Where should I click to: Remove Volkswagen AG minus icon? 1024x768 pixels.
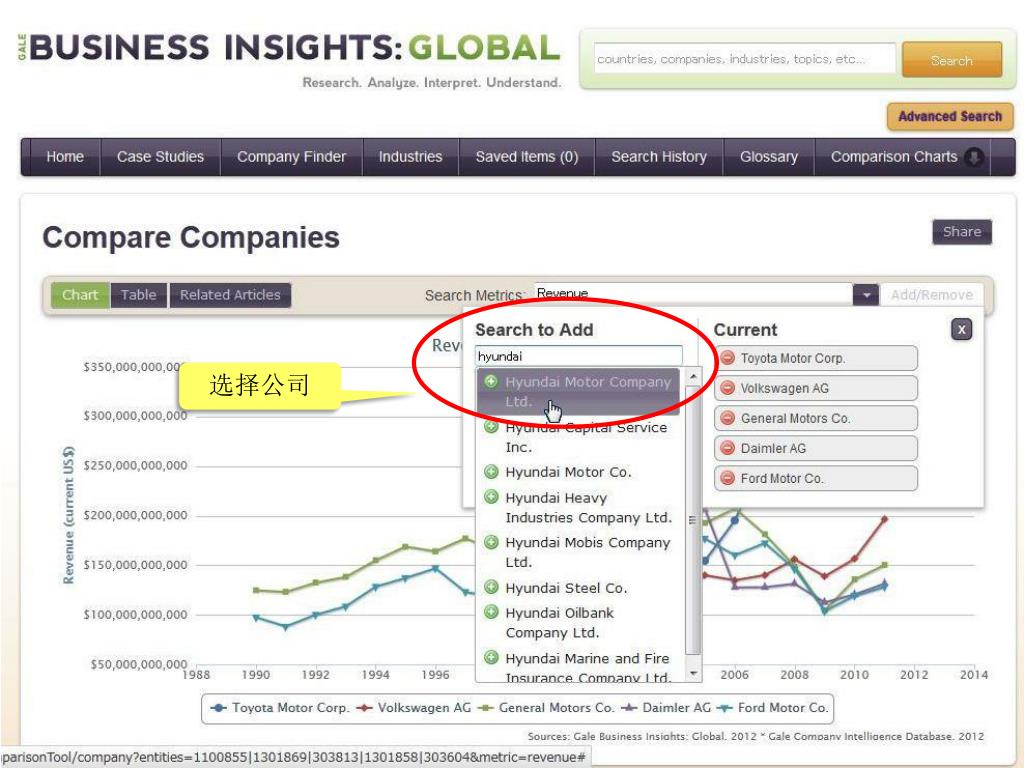coord(728,388)
